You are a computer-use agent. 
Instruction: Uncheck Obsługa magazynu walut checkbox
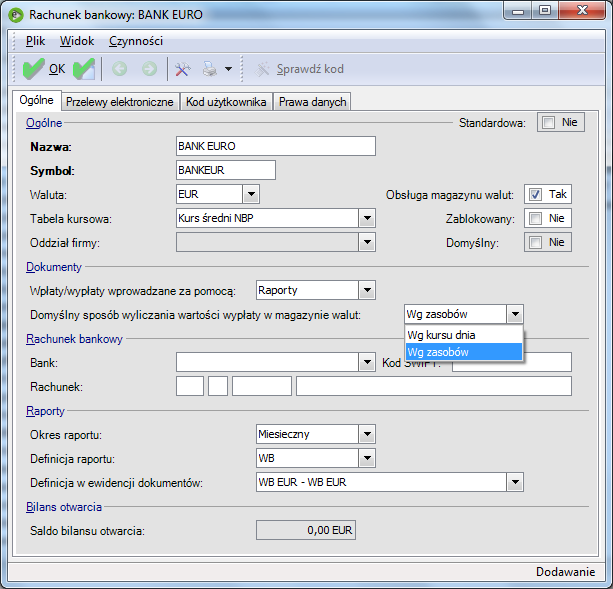click(535, 194)
